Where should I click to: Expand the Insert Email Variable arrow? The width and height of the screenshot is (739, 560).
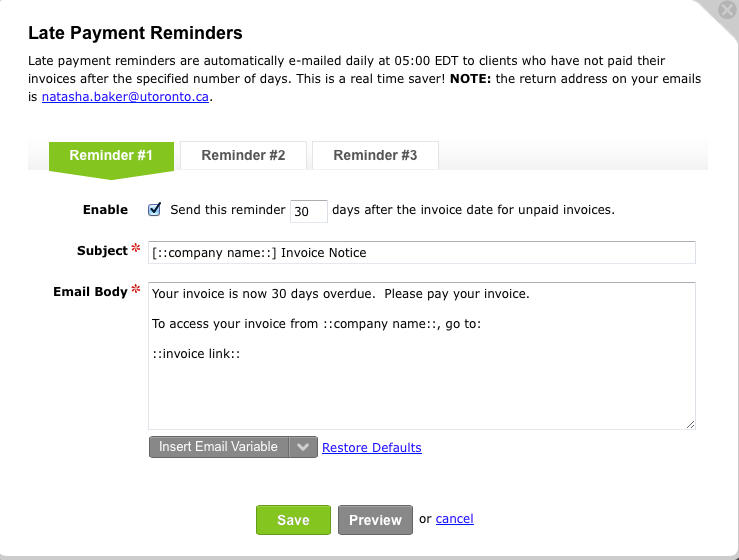303,447
